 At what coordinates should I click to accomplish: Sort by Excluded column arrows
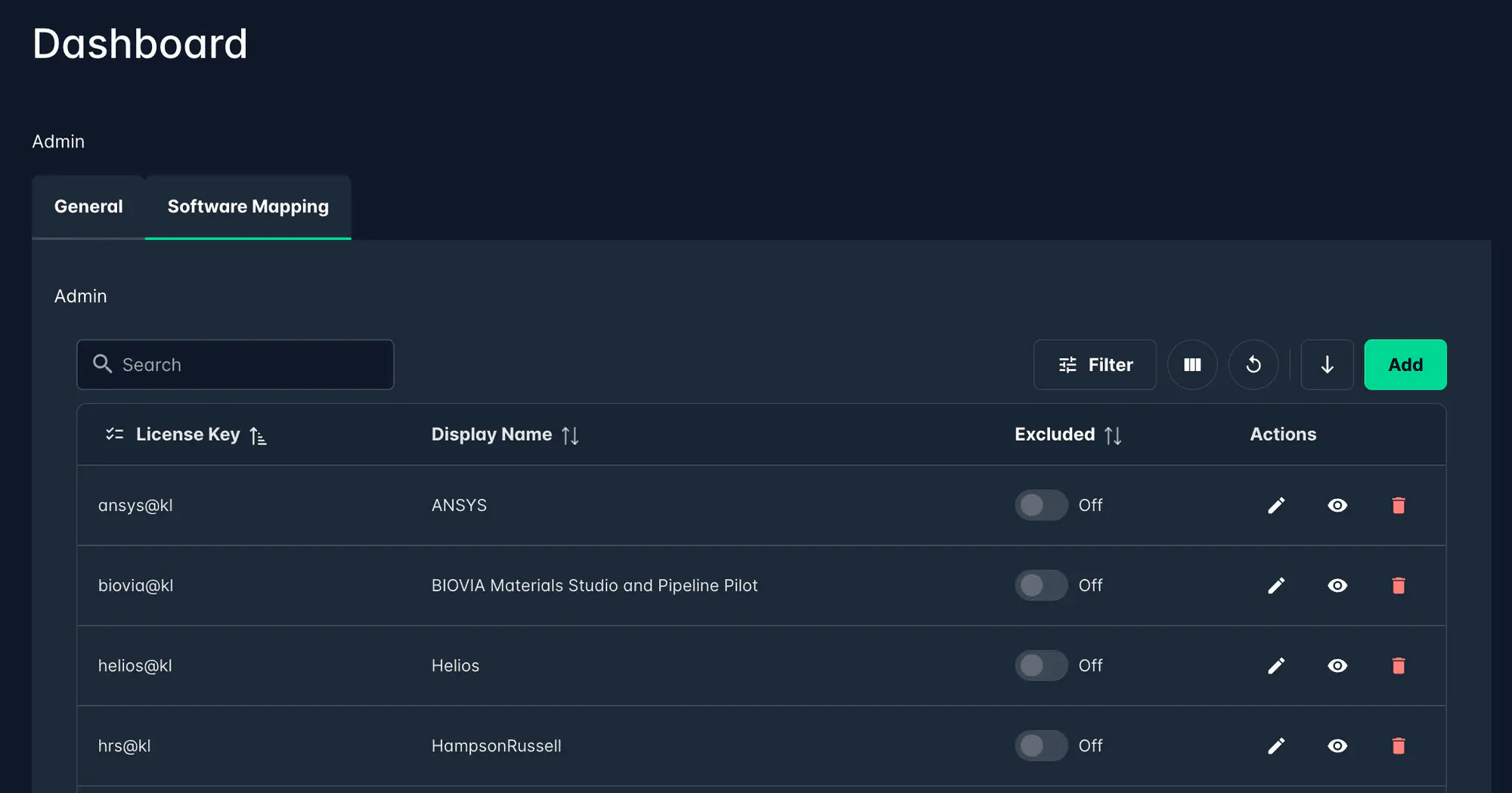pyautogui.click(x=1112, y=435)
